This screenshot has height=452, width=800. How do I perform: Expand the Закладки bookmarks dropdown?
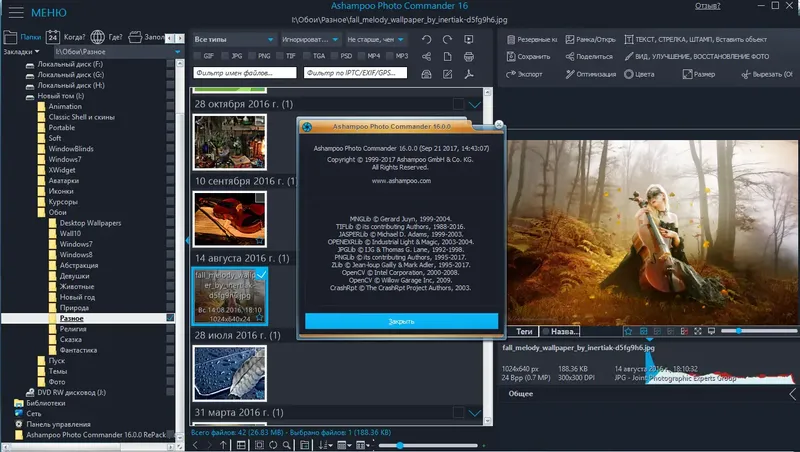point(22,51)
